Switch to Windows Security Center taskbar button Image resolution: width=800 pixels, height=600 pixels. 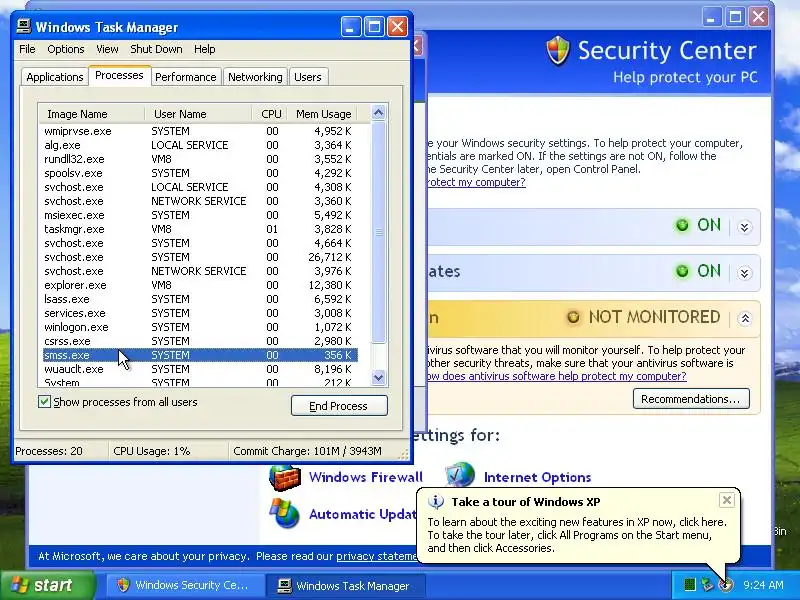pyautogui.click(x=184, y=585)
